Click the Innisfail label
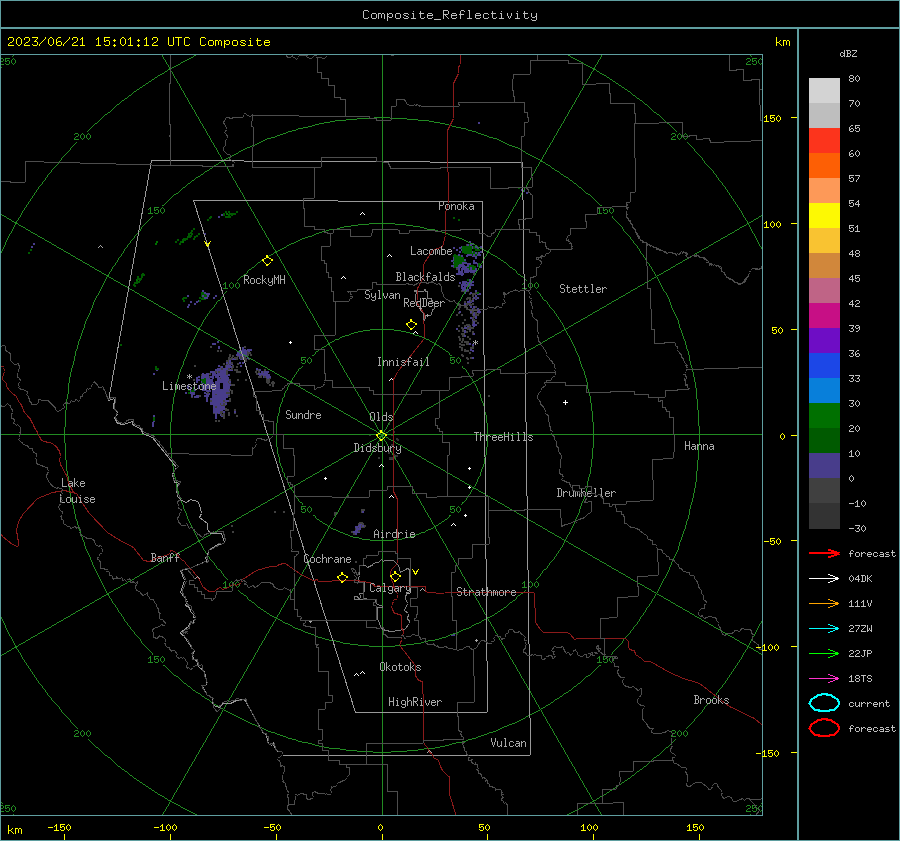The width and height of the screenshot is (900, 841). click(403, 362)
